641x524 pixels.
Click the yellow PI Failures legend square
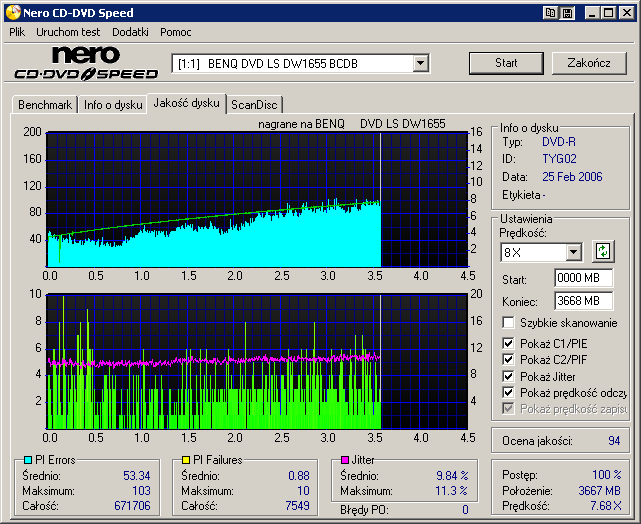[x=186, y=460]
